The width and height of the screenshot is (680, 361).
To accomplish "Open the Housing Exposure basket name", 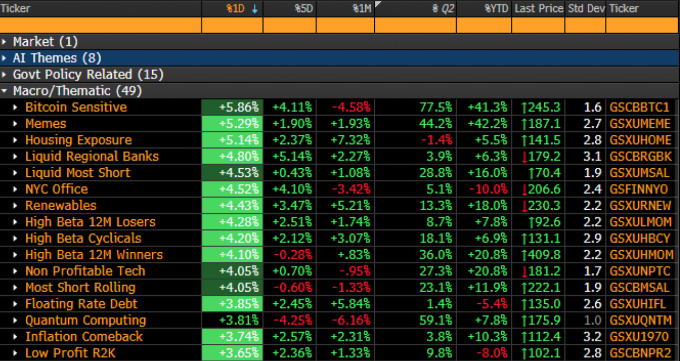I will click(x=78, y=140).
